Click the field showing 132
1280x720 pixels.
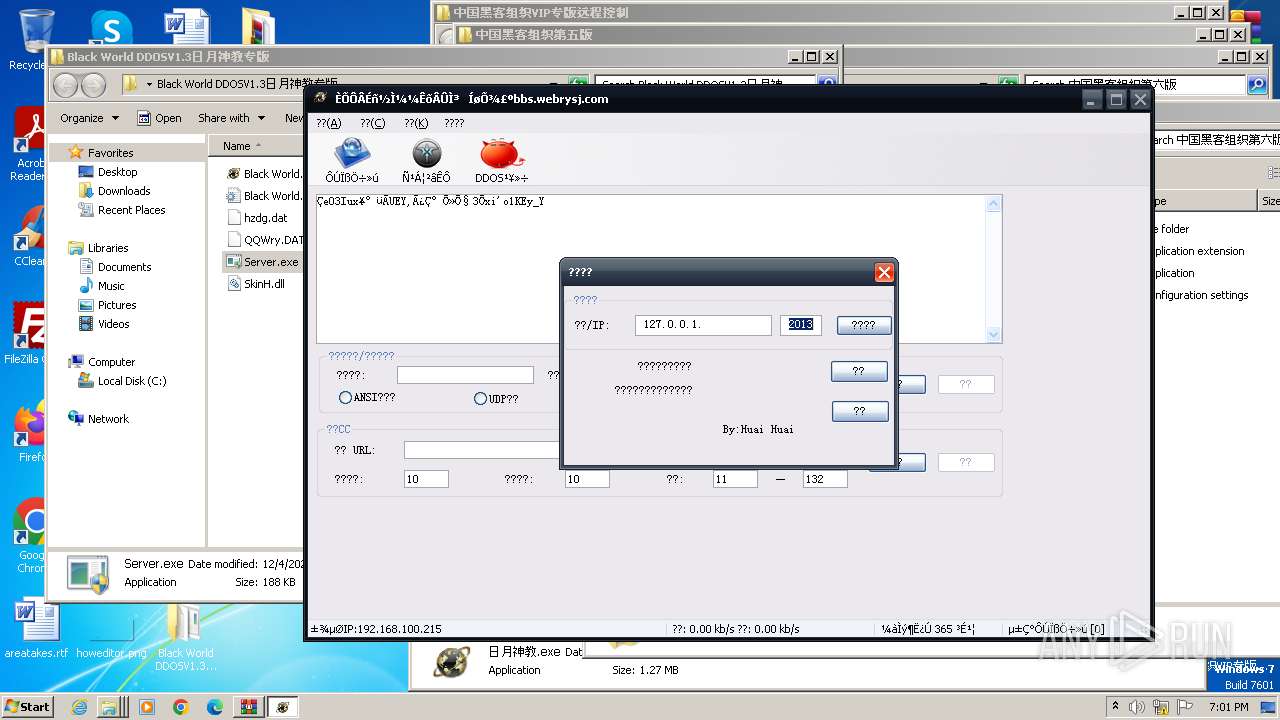(825, 479)
